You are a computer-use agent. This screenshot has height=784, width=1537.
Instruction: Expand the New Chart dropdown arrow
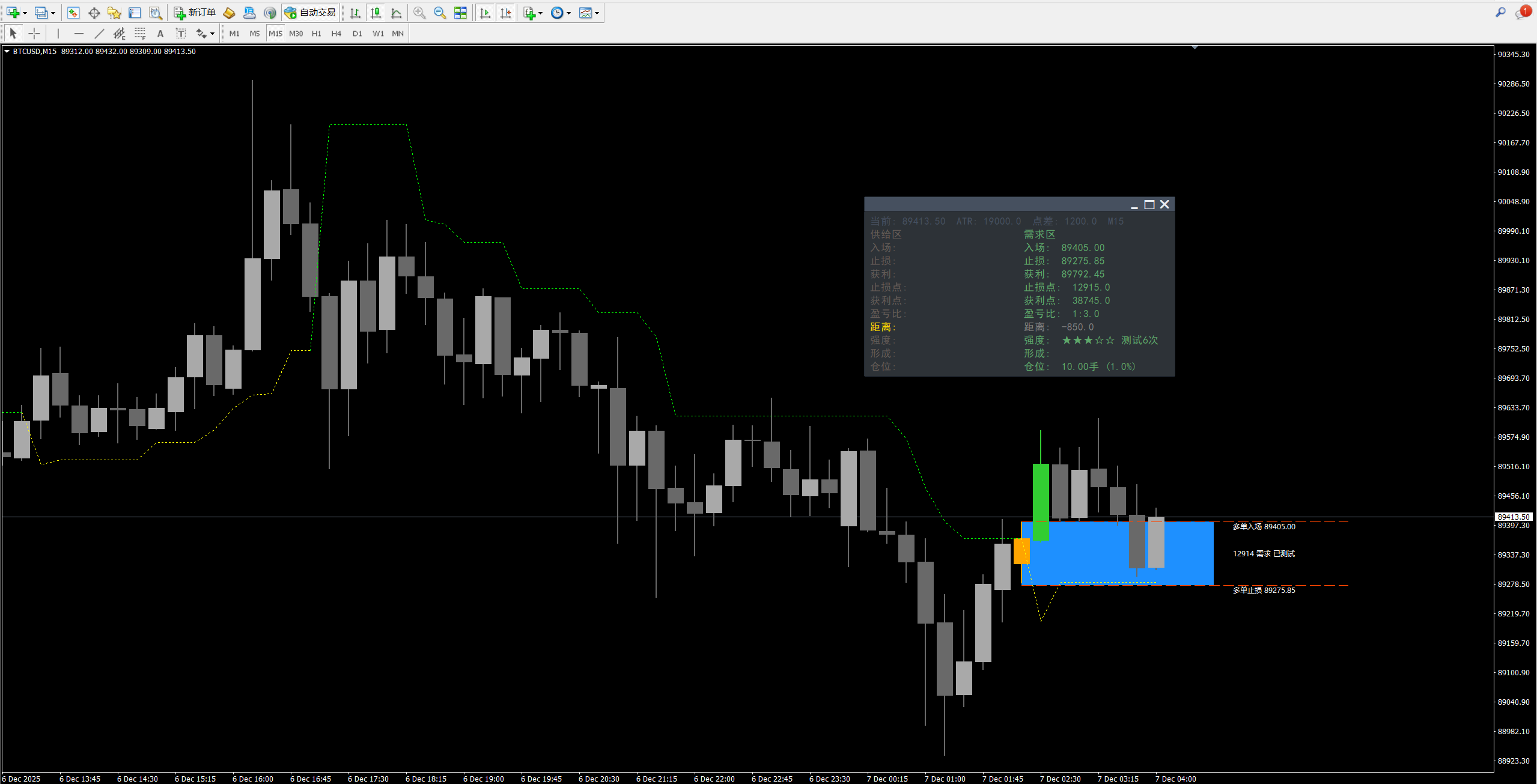tap(25, 13)
